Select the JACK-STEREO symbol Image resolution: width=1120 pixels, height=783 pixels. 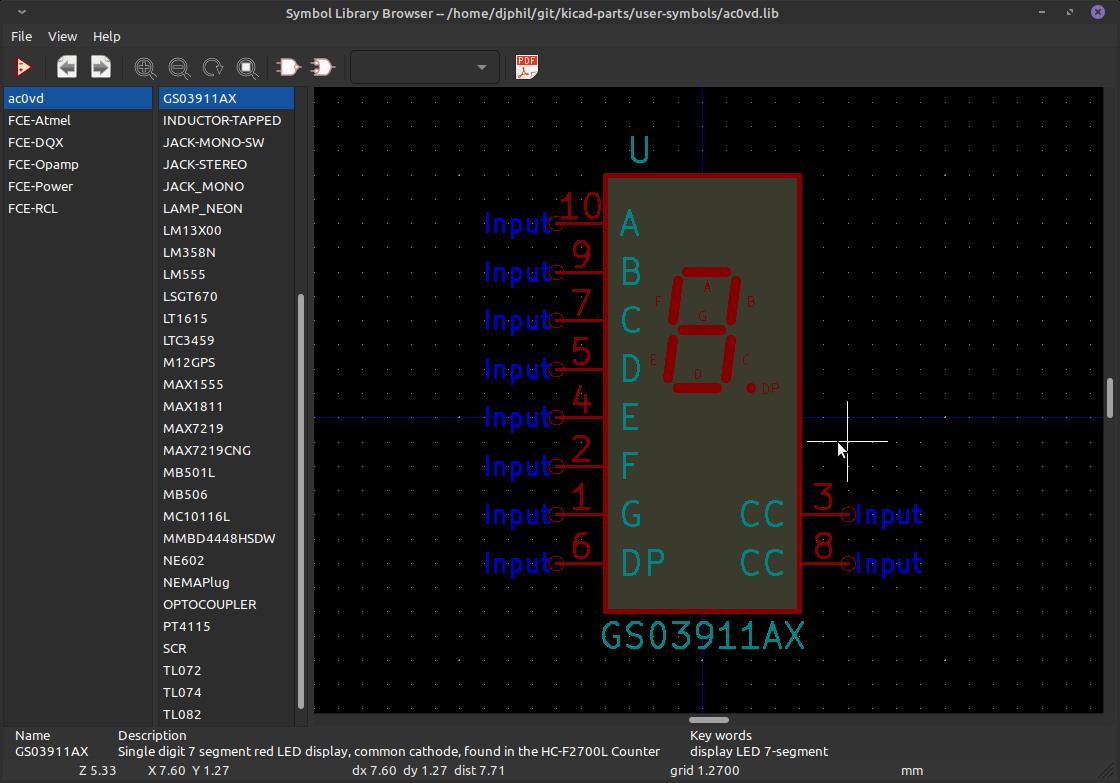coord(226,164)
